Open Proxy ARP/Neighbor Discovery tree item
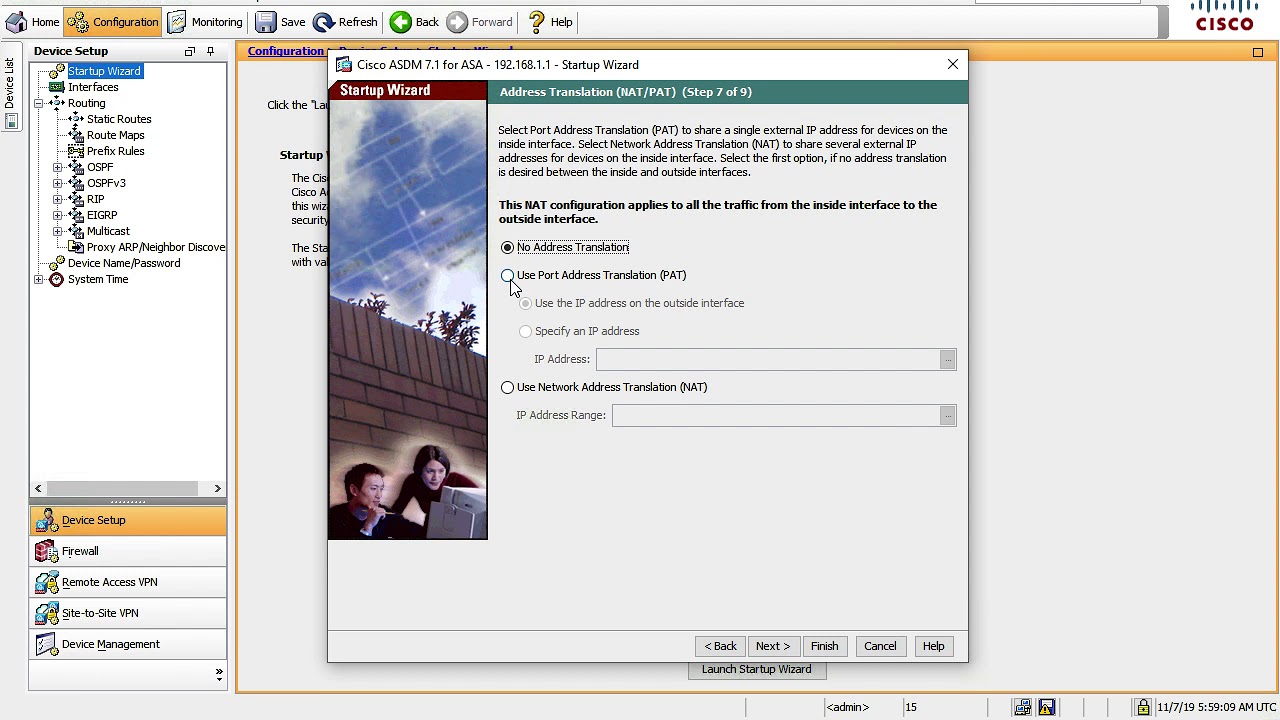Screen dimensions: 1280x720 (x=156, y=247)
